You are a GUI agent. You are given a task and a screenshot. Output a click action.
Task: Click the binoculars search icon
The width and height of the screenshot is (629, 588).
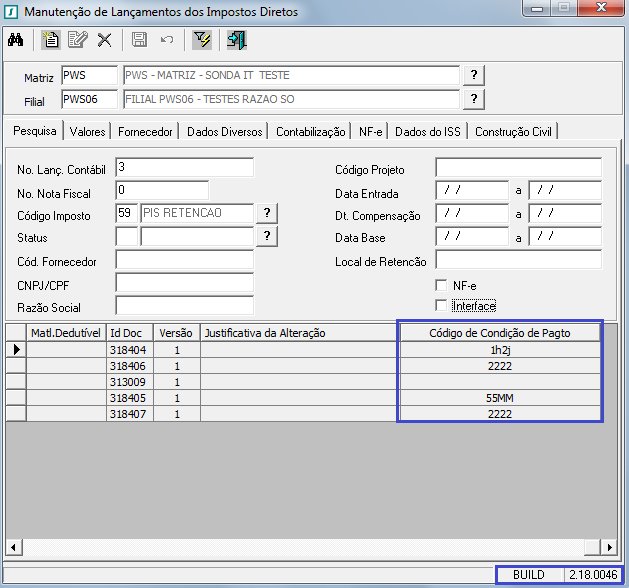15,40
